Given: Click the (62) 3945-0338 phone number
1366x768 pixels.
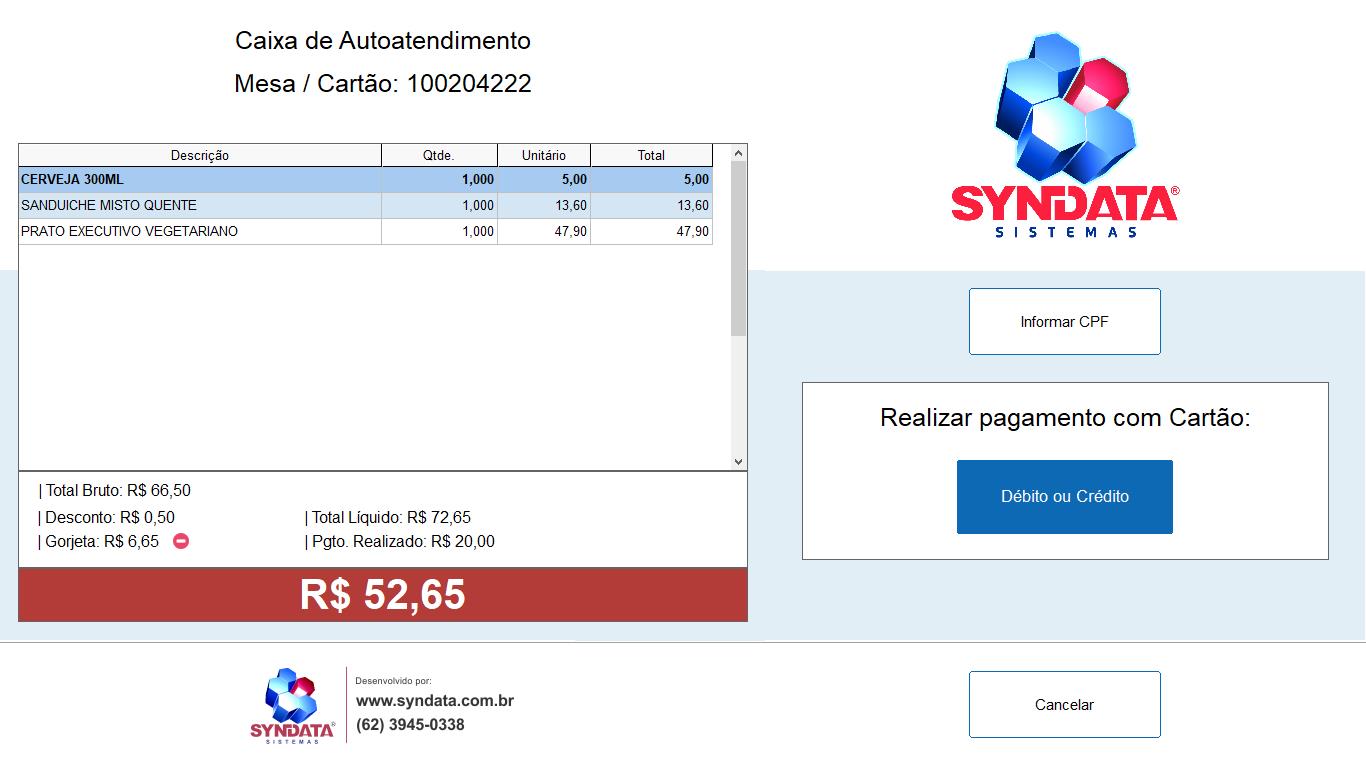Looking at the screenshot, I should pyautogui.click(x=410, y=724).
